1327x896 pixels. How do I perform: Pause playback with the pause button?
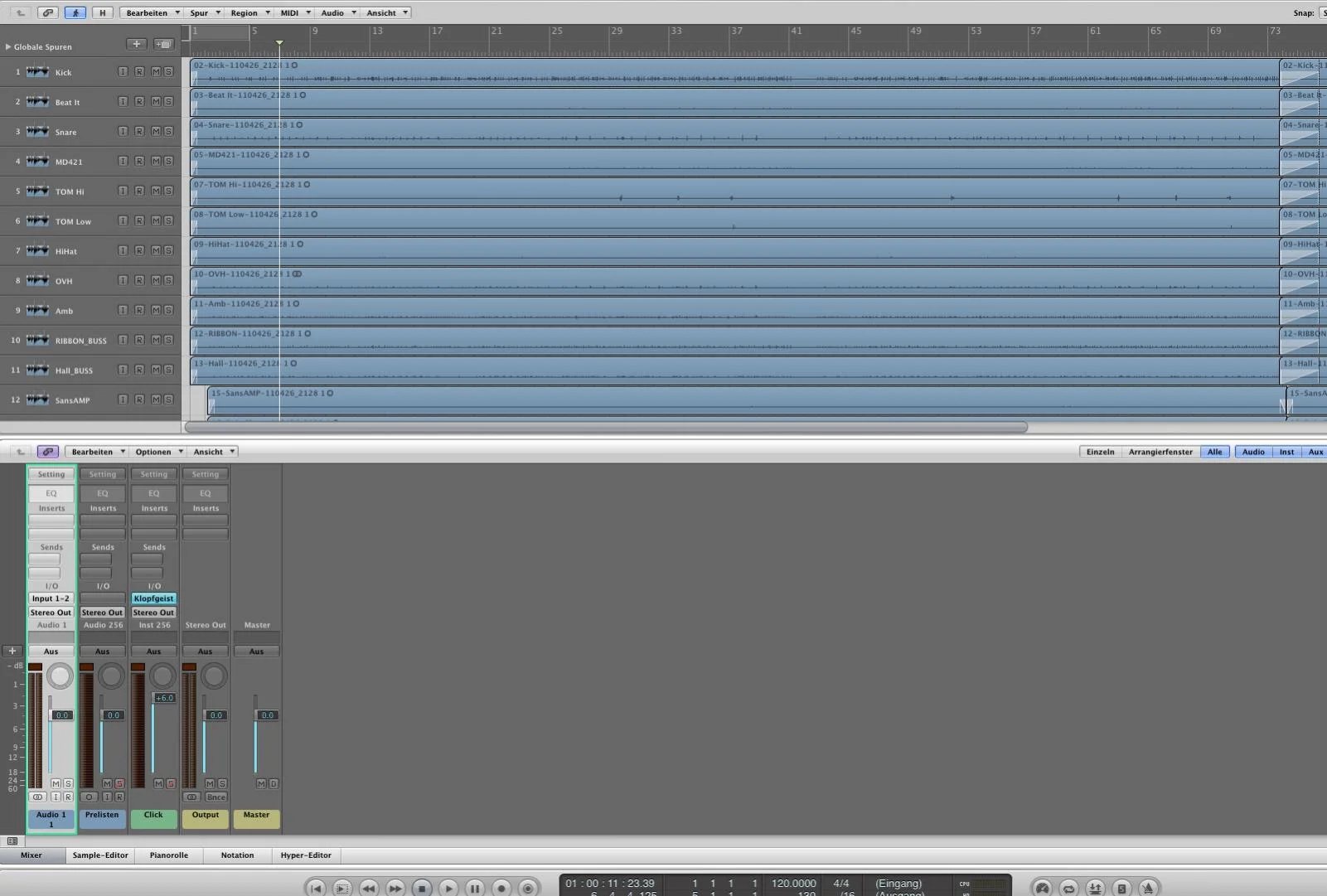click(475, 888)
